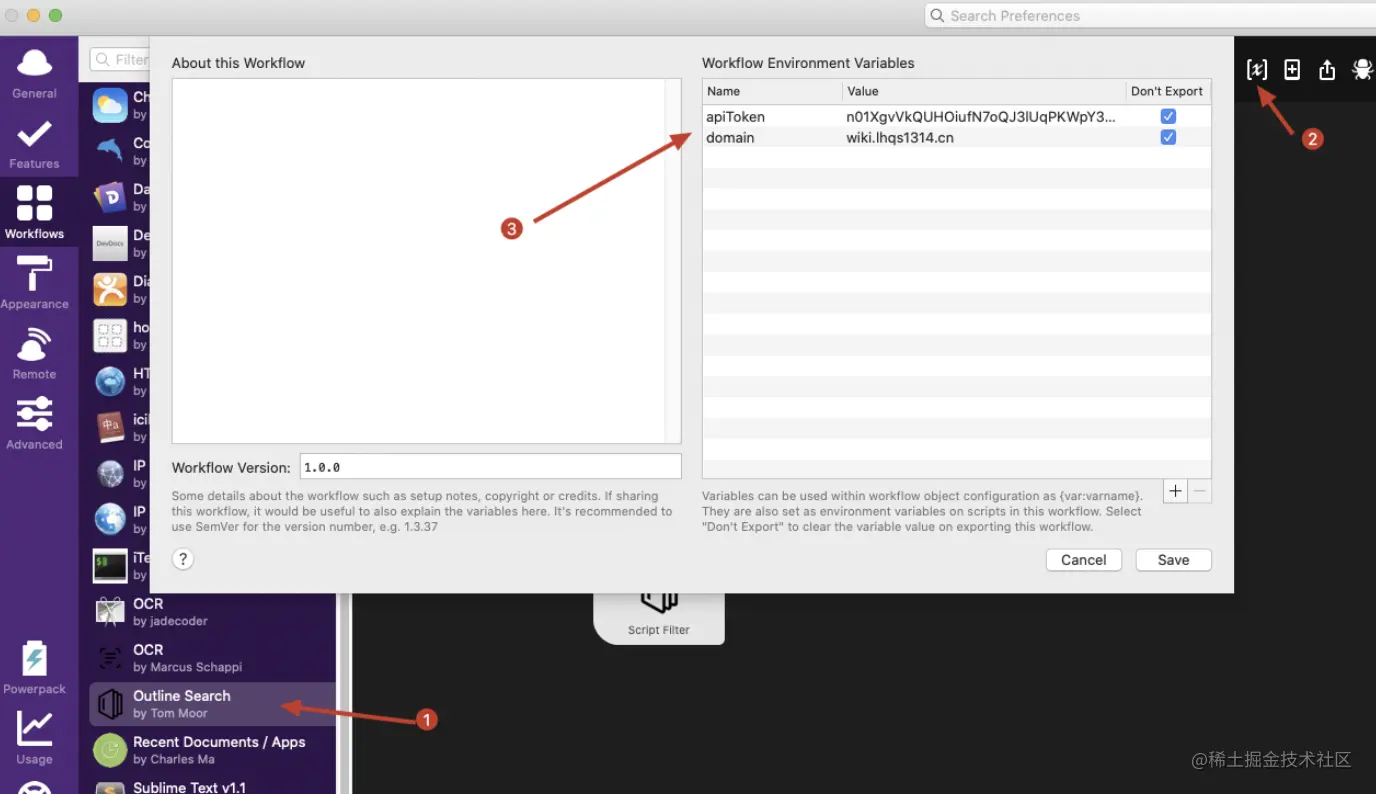Click the iTerm terminal workflow icon
This screenshot has width=1376, height=794.
110,566
